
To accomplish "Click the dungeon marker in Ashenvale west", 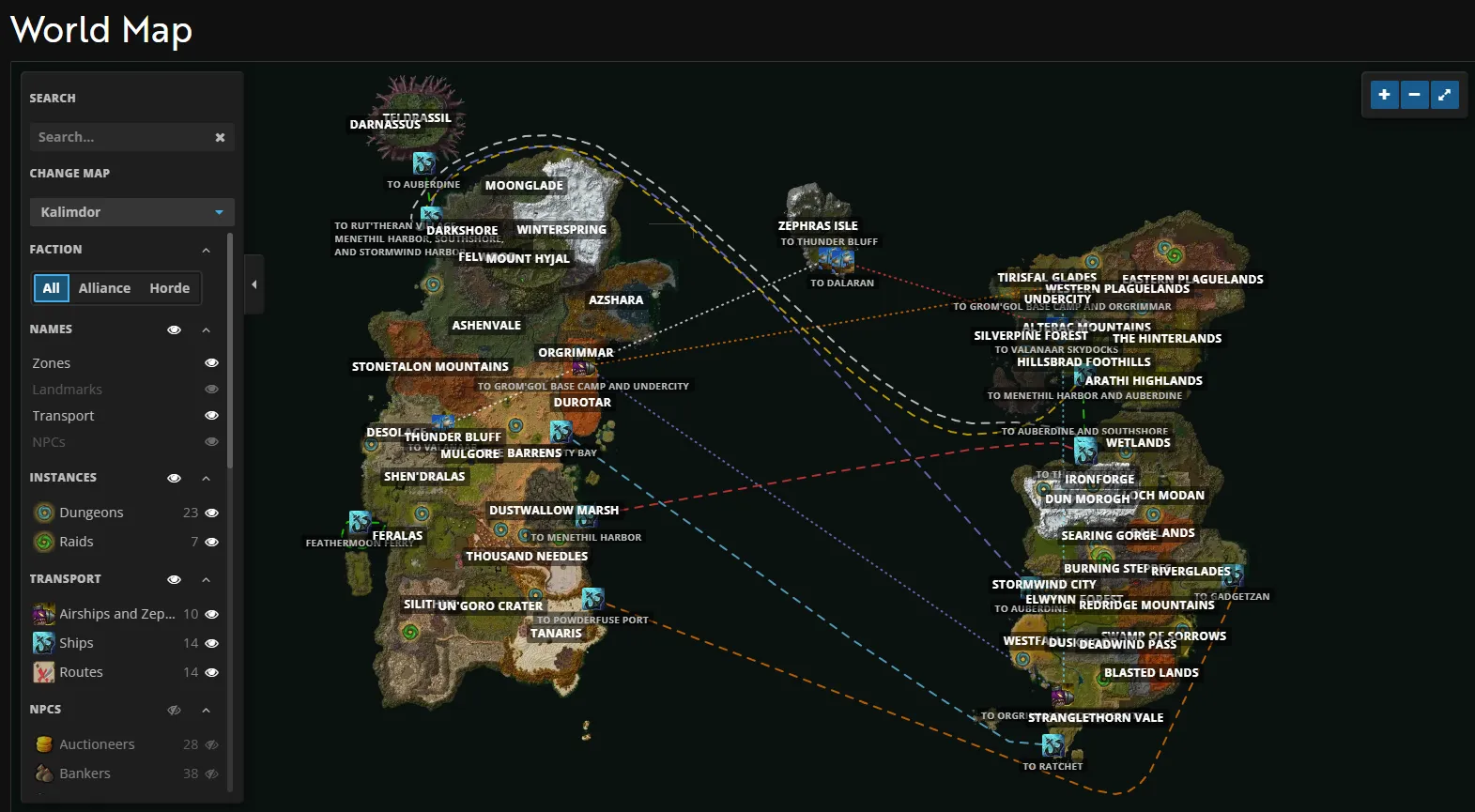I will [x=433, y=284].
